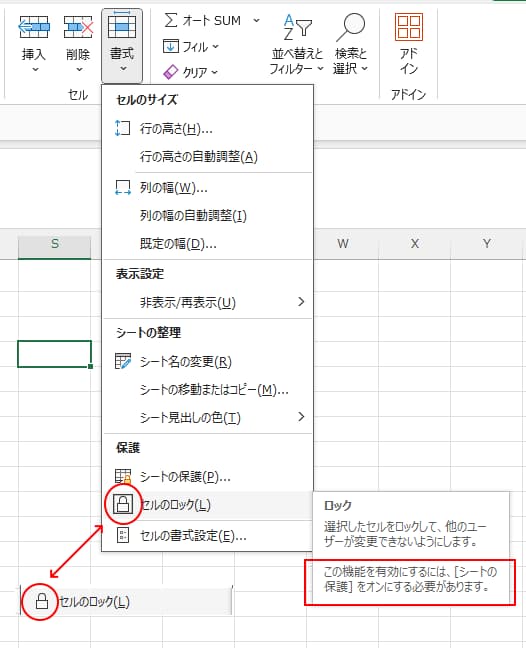
Task: Choose シートの保護(P)... menu item
Action: (x=207, y=476)
